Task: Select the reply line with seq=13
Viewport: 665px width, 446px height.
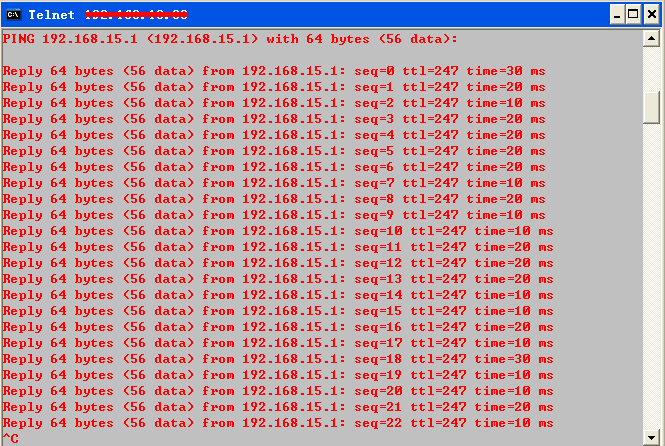Action: pyautogui.click(x=278, y=279)
